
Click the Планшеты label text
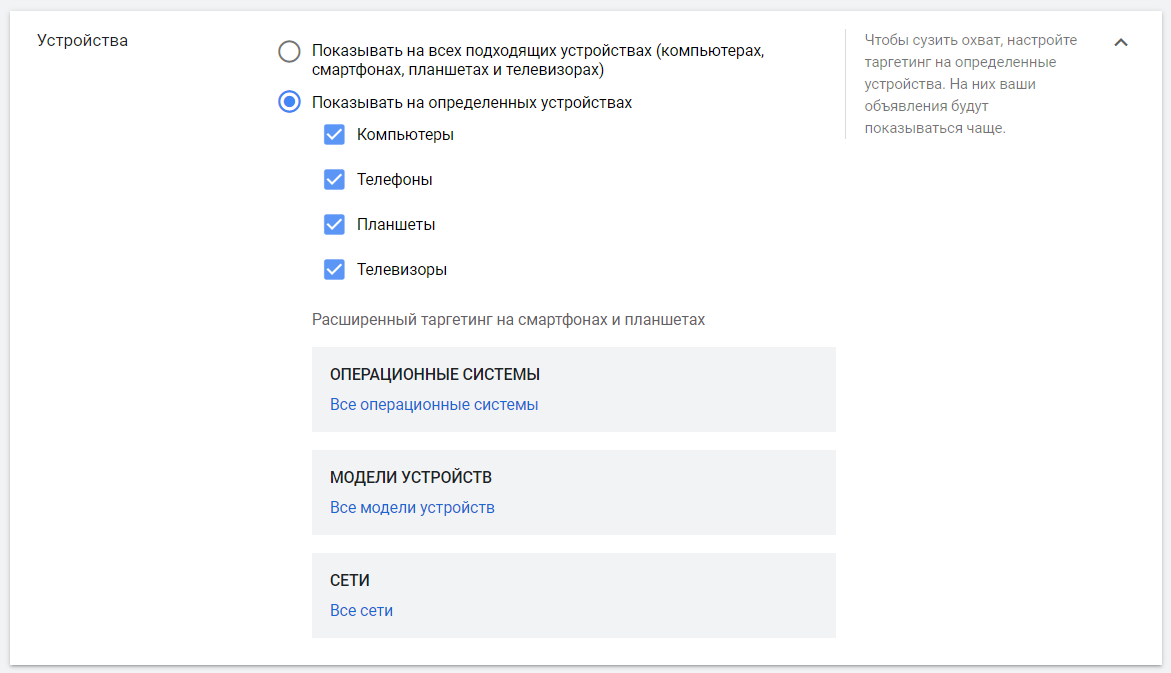(x=396, y=224)
